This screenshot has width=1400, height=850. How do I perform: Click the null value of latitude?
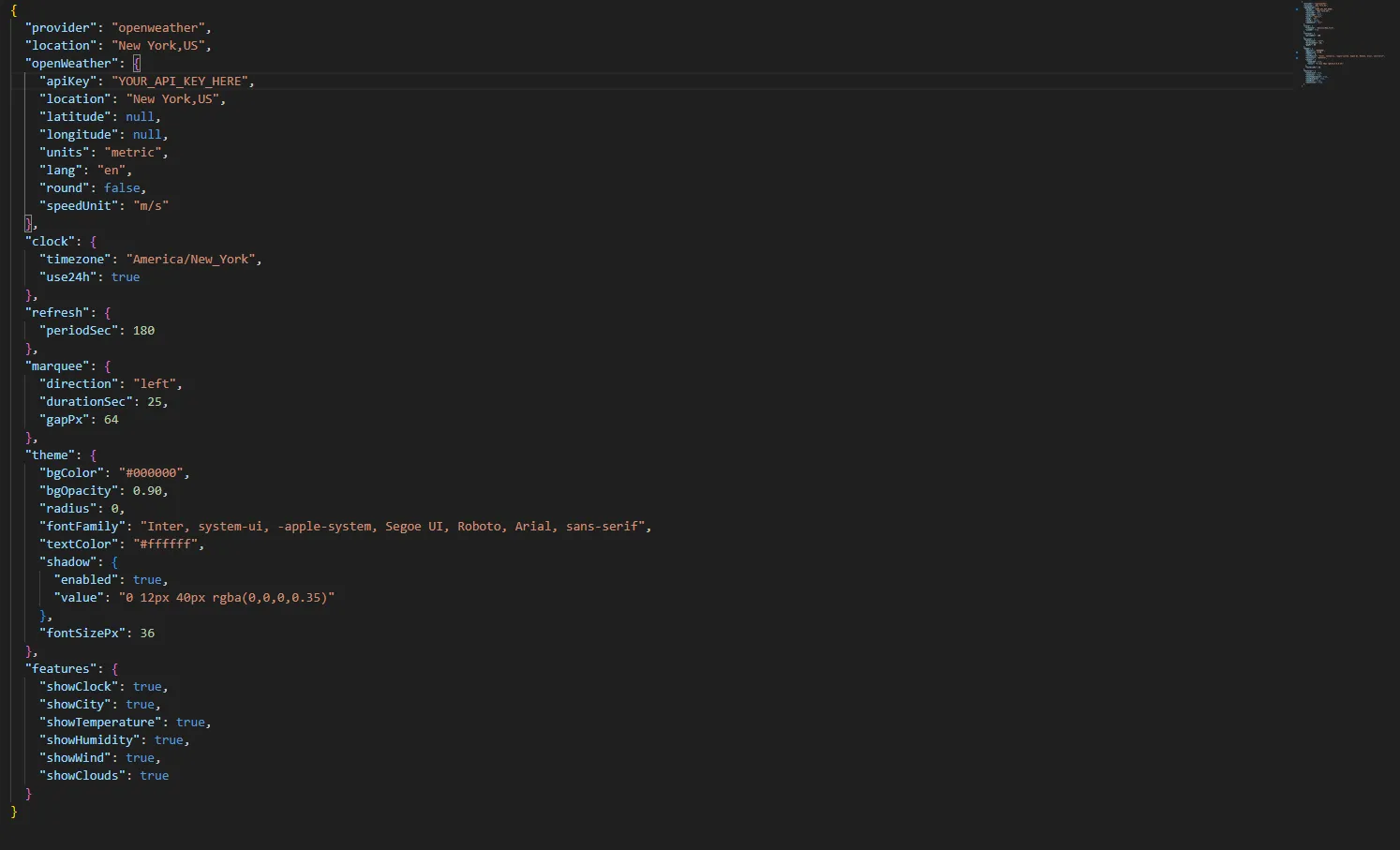click(141, 116)
